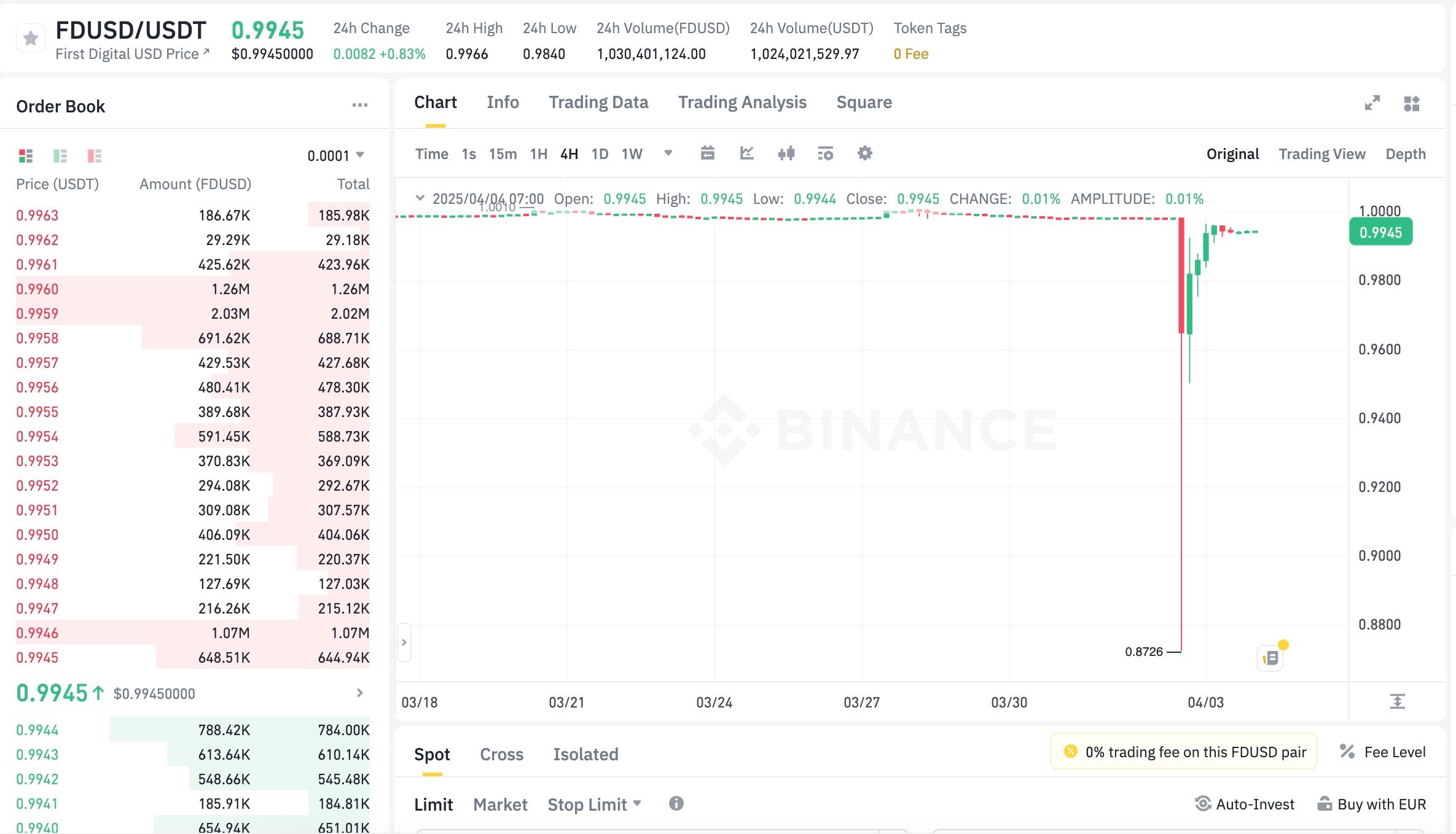Click sell order price 0.9954
This screenshot has height=834, width=1456.
[x=37, y=437]
